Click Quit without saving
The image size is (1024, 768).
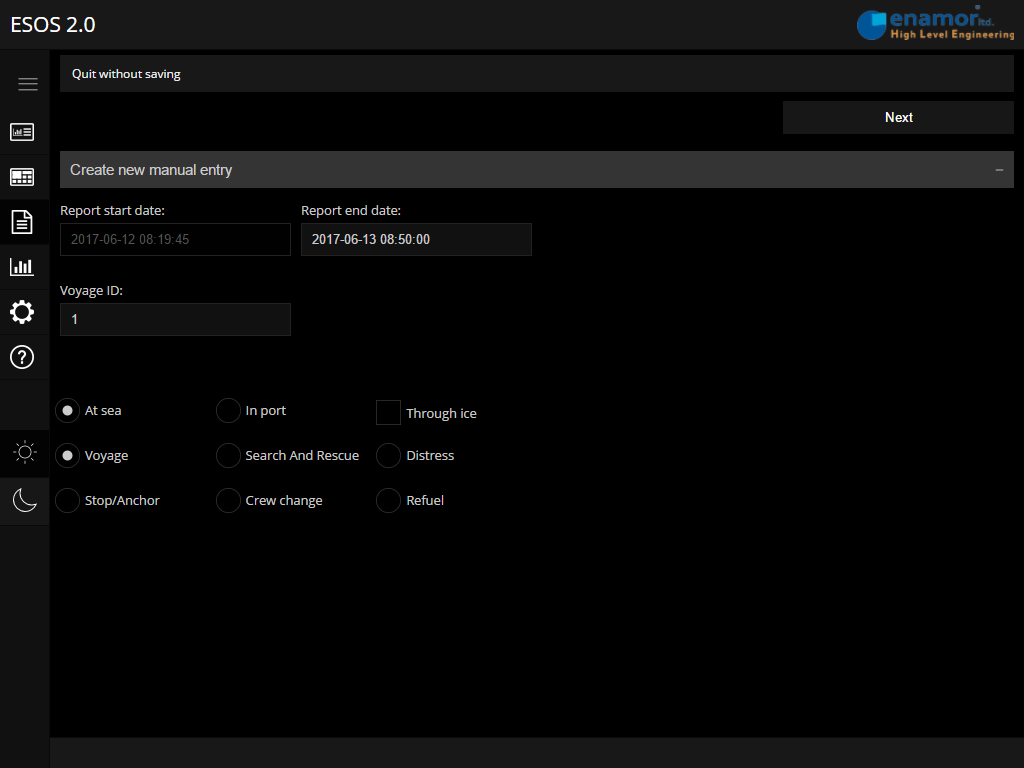(126, 74)
